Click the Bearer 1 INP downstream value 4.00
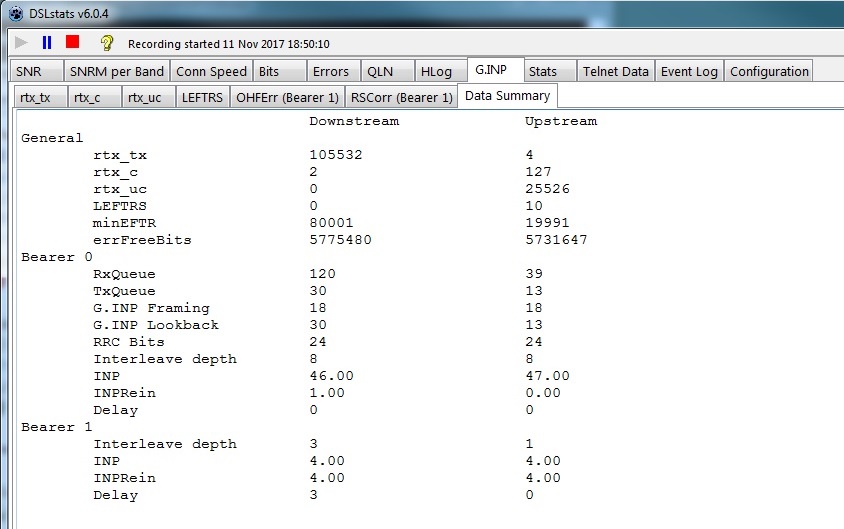844x529 pixels. [327, 461]
